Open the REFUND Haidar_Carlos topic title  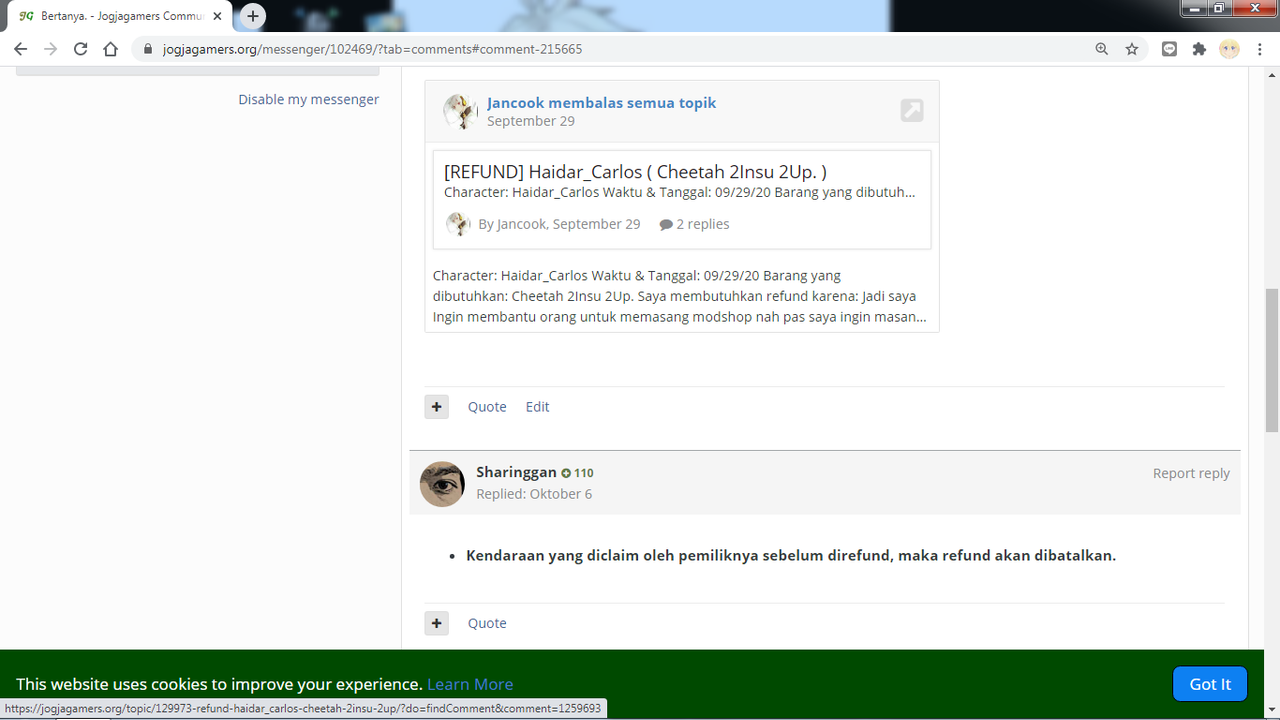pos(635,171)
